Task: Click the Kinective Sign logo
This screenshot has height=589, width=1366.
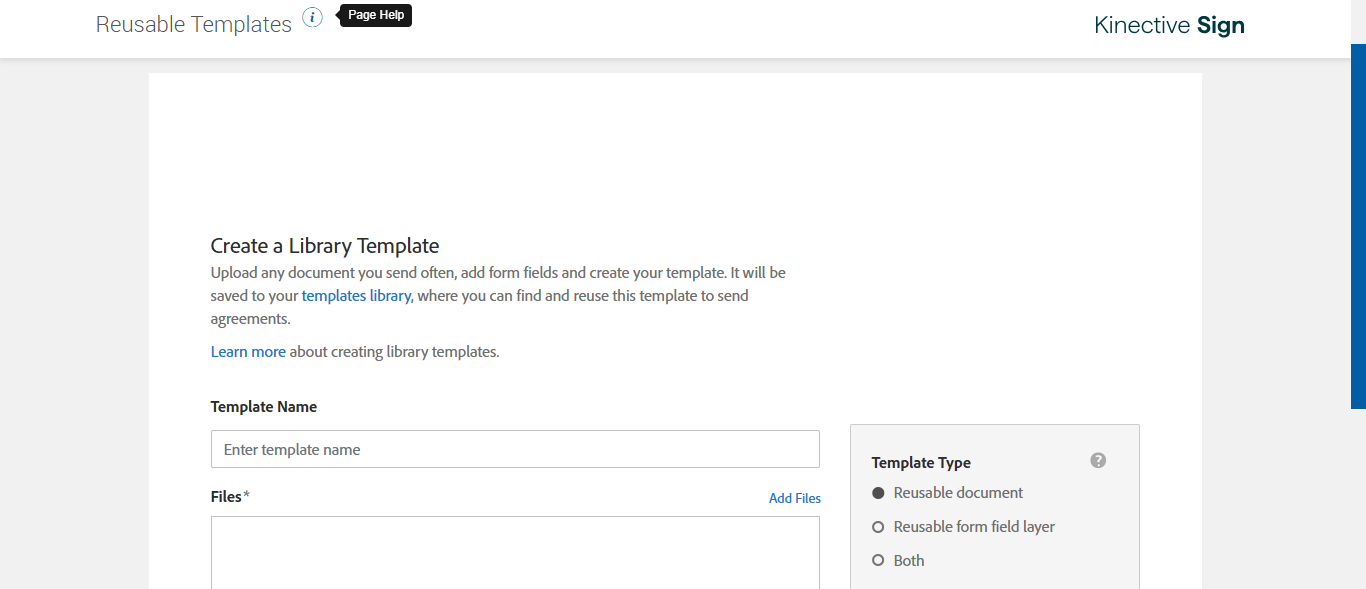Action: 1169,25
